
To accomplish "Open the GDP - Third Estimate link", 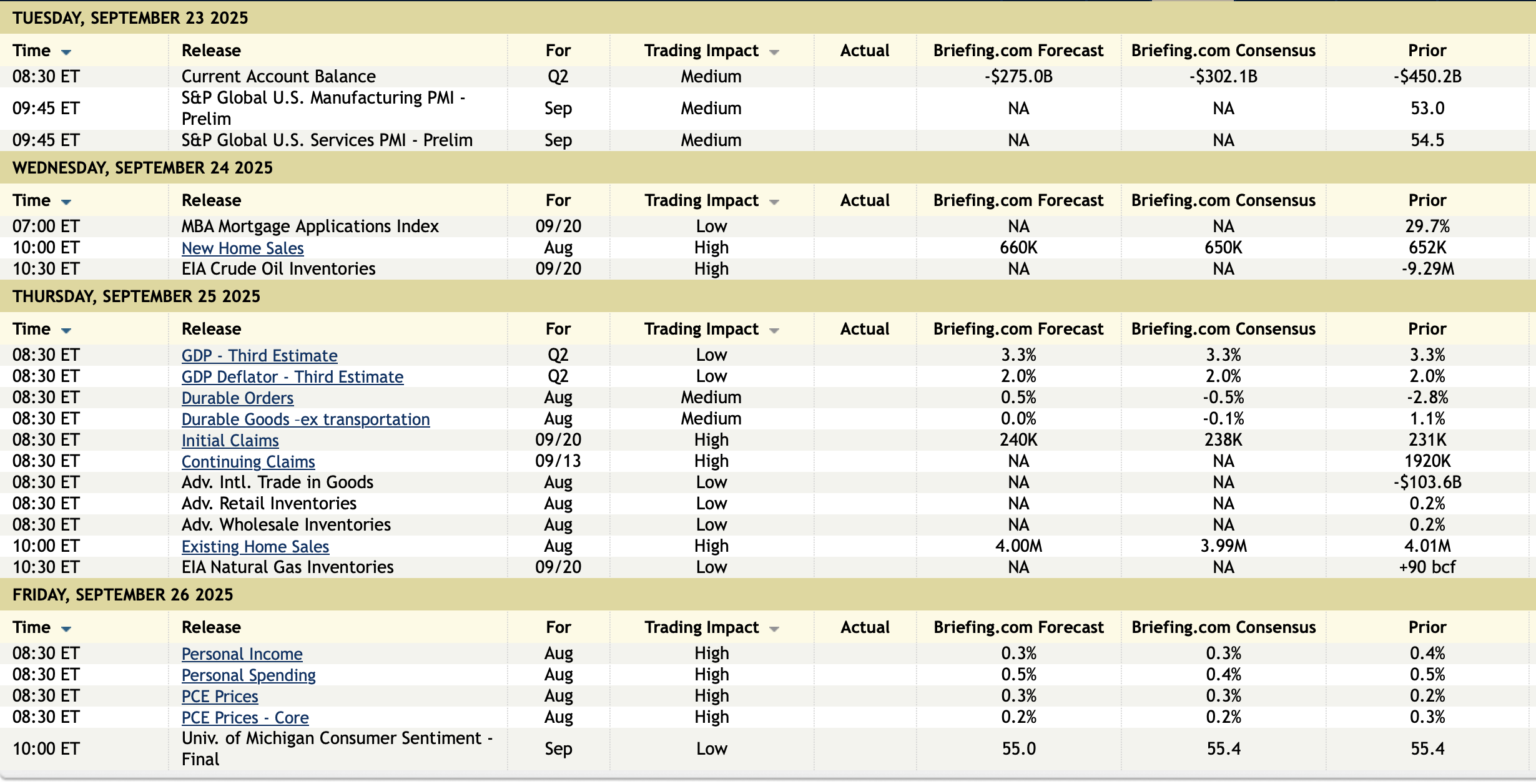I will tap(259, 356).
